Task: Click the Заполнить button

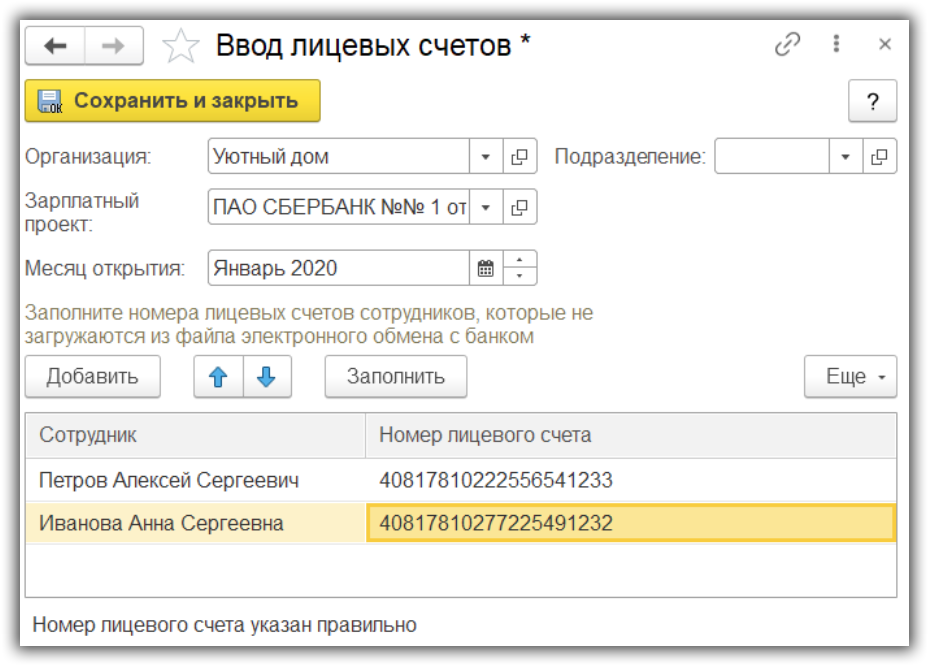Action: coord(395,377)
